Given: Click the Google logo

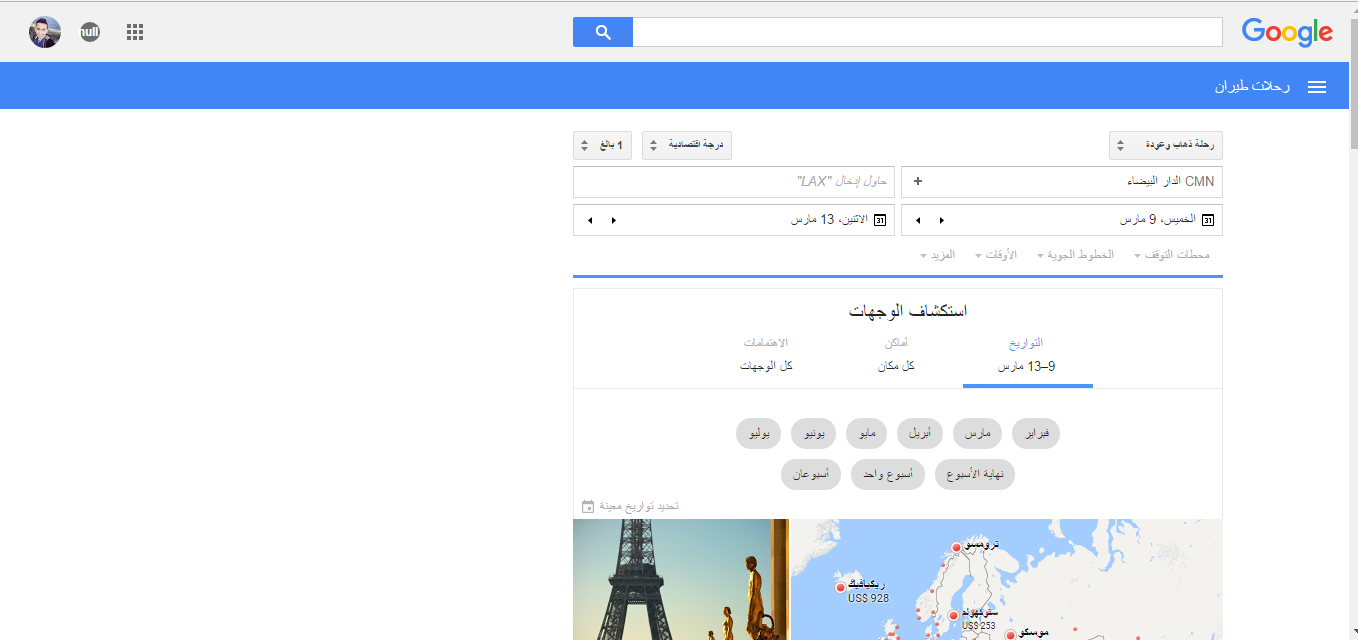Looking at the screenshot, I should point(1287,32).
